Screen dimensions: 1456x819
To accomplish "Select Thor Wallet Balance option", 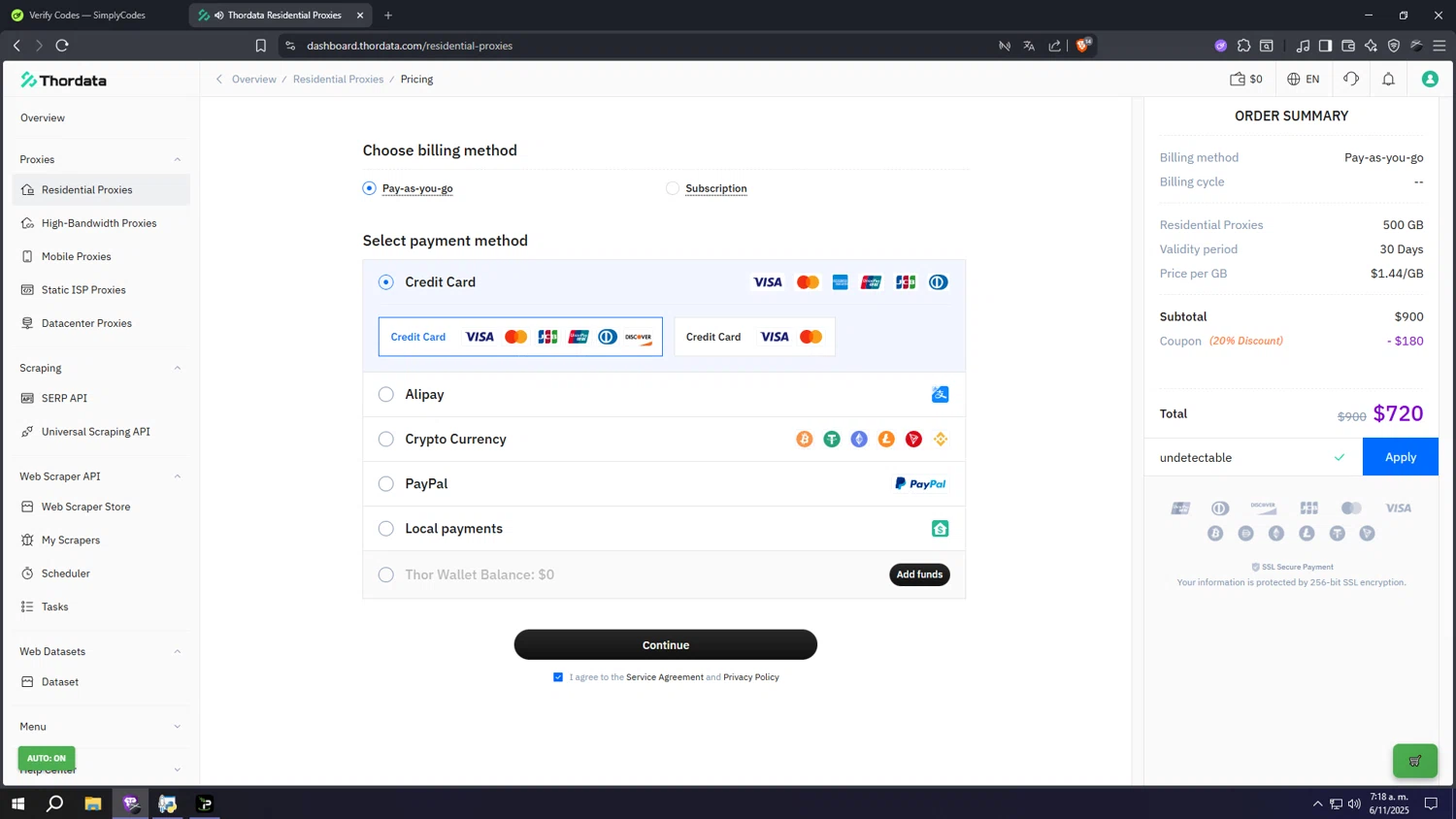I will pos(386,574).
